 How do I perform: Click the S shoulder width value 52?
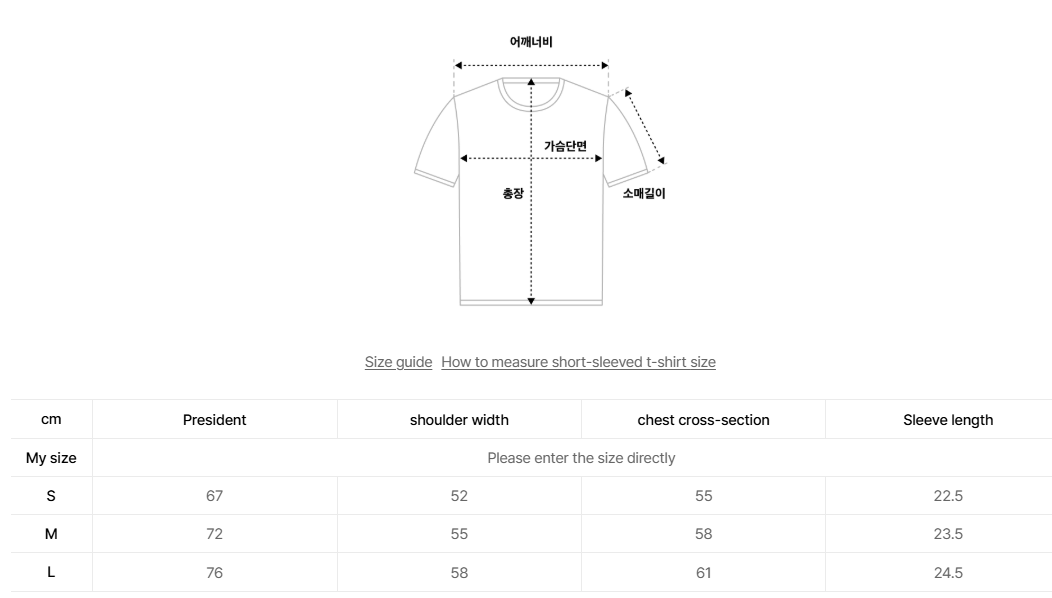459,496
